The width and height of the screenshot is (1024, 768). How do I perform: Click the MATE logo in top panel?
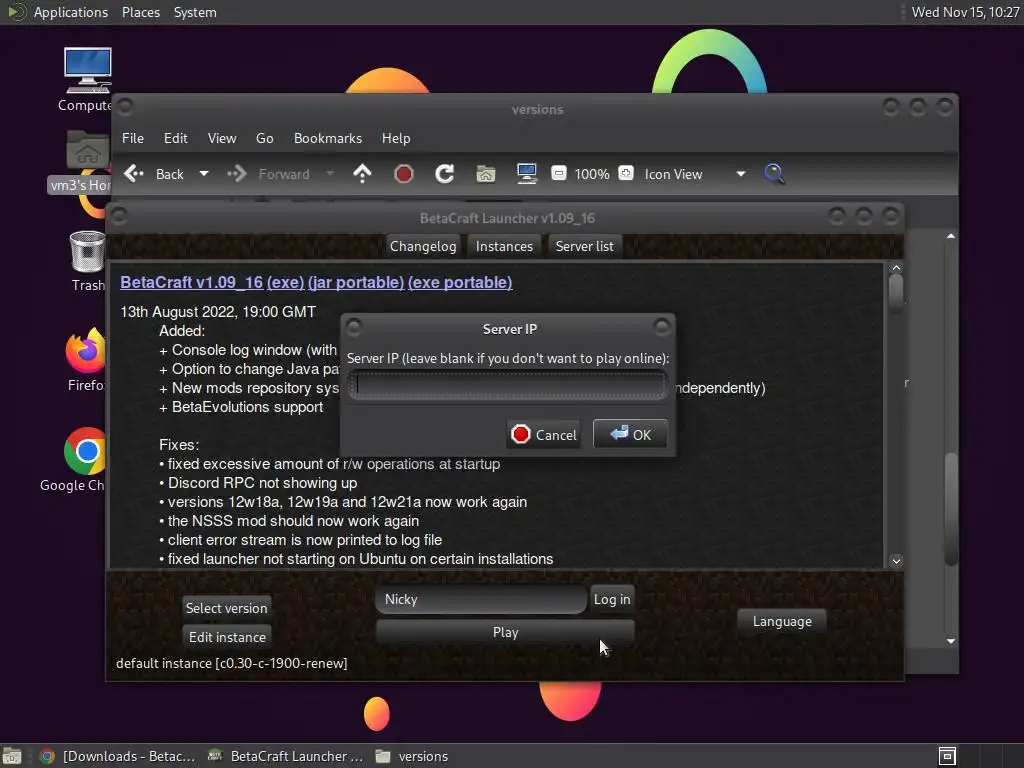pyautogui.click(x=16, y=12)
